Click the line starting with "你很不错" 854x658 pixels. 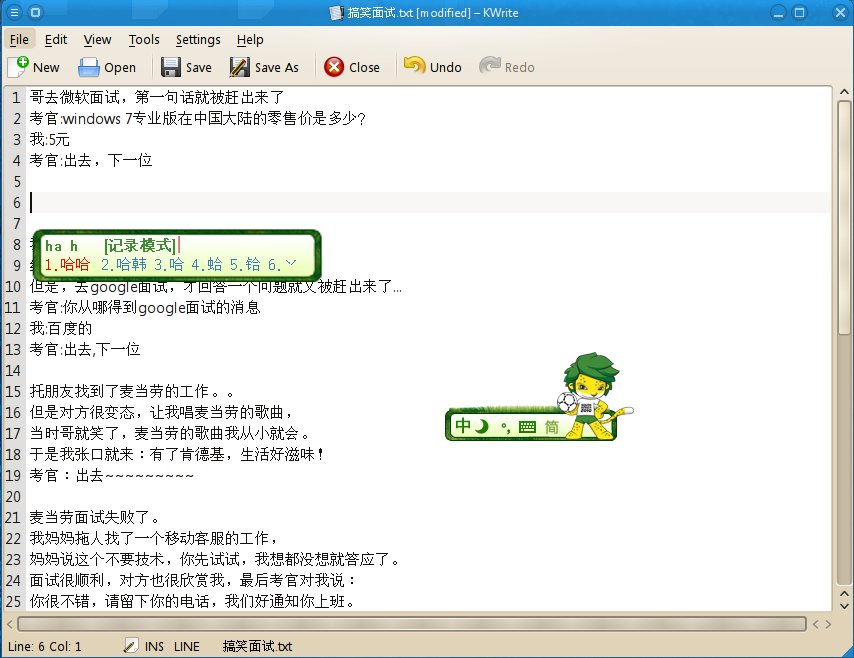pos(193,601)
